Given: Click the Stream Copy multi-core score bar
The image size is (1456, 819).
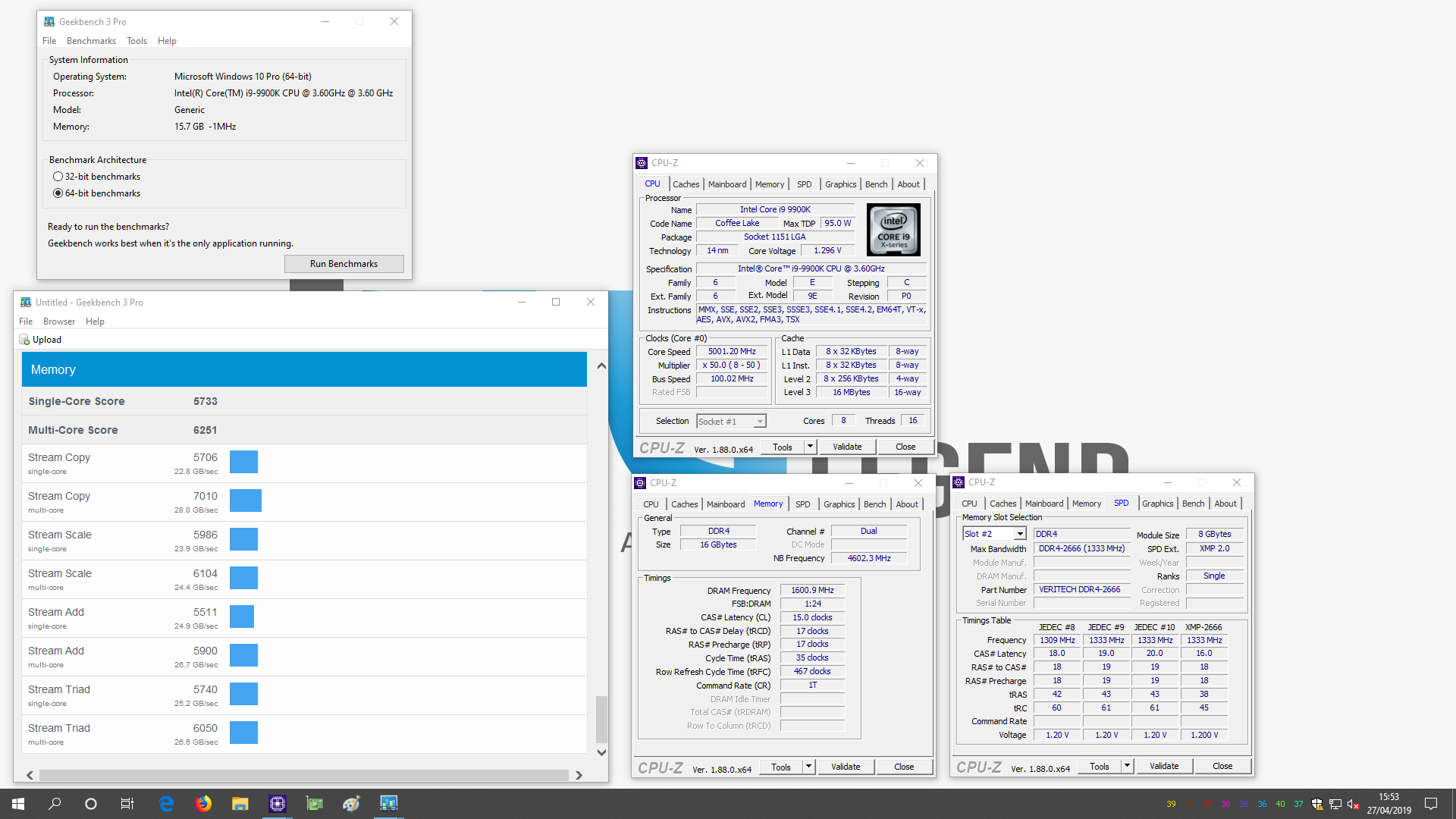Looking at the screenshot, I should point(246,500).
